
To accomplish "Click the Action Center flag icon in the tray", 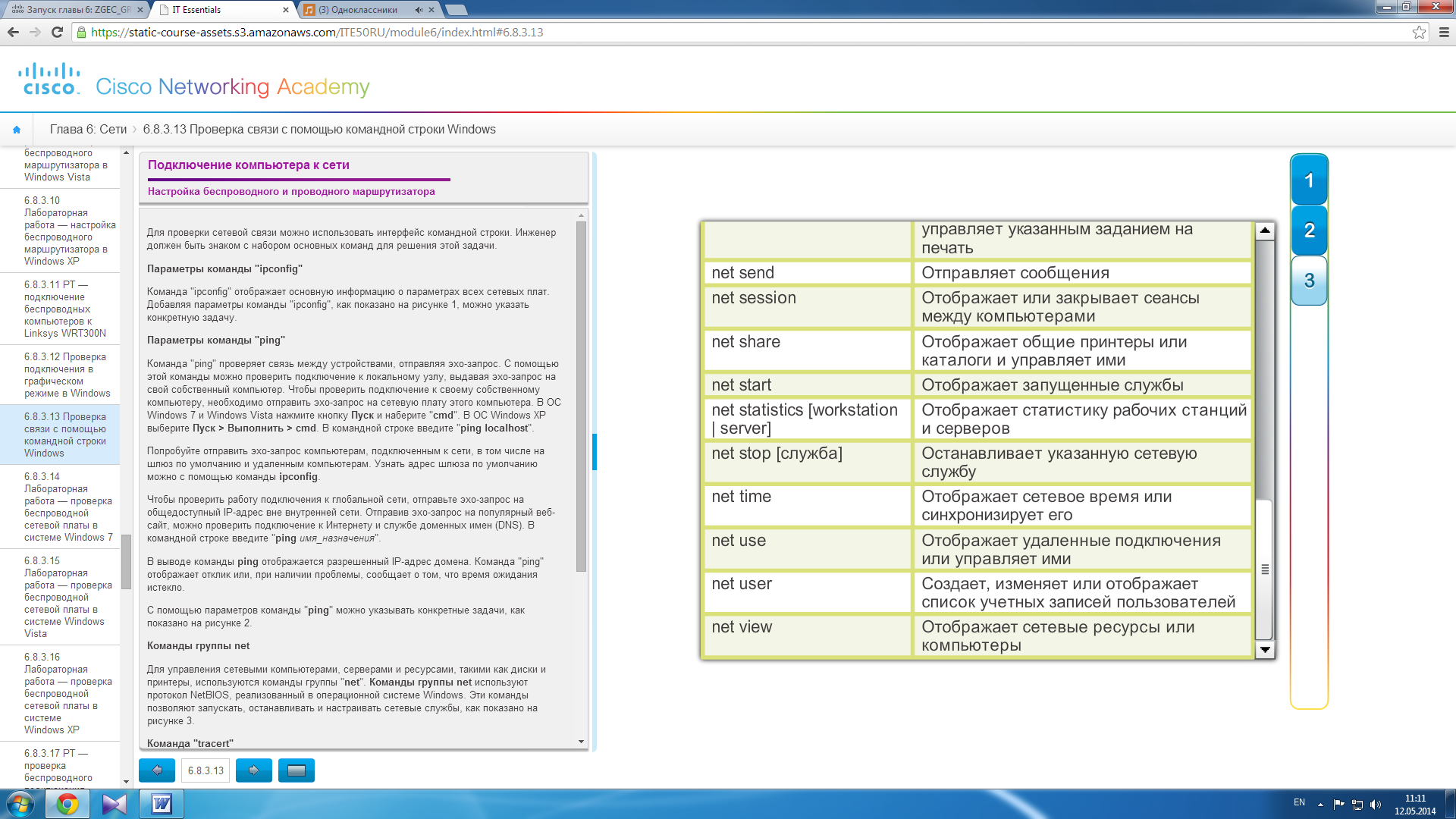I will pyautogui.click(x=1338, y=804).
